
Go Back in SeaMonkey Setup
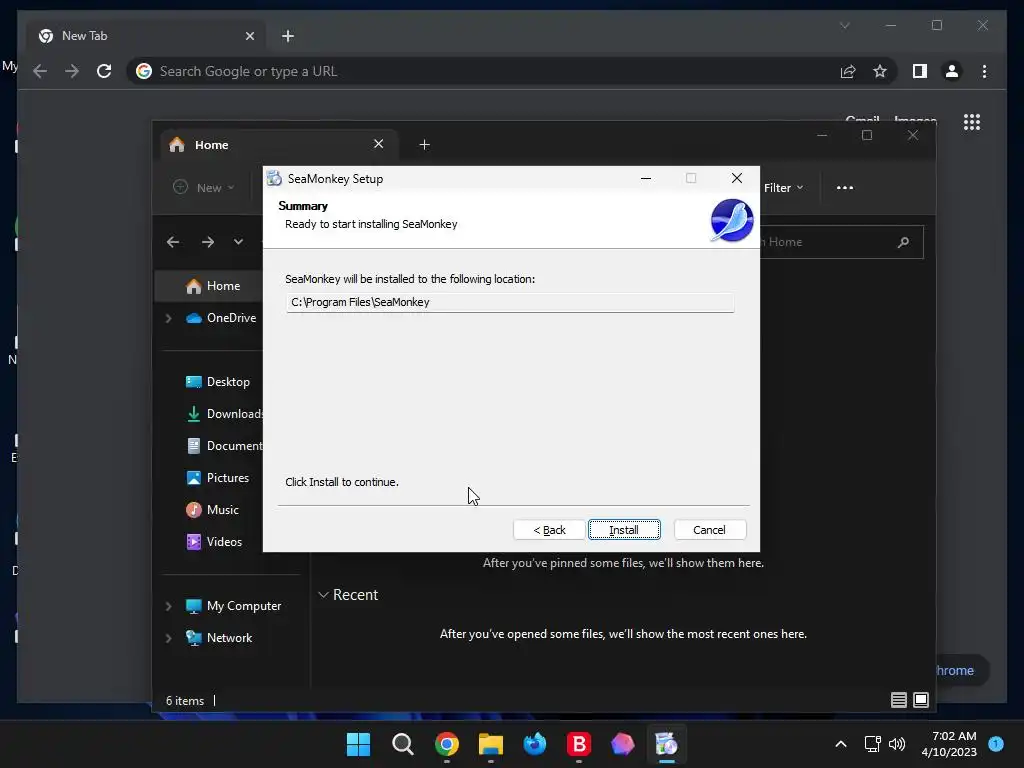pyautogui.click(x=549, y=530)
